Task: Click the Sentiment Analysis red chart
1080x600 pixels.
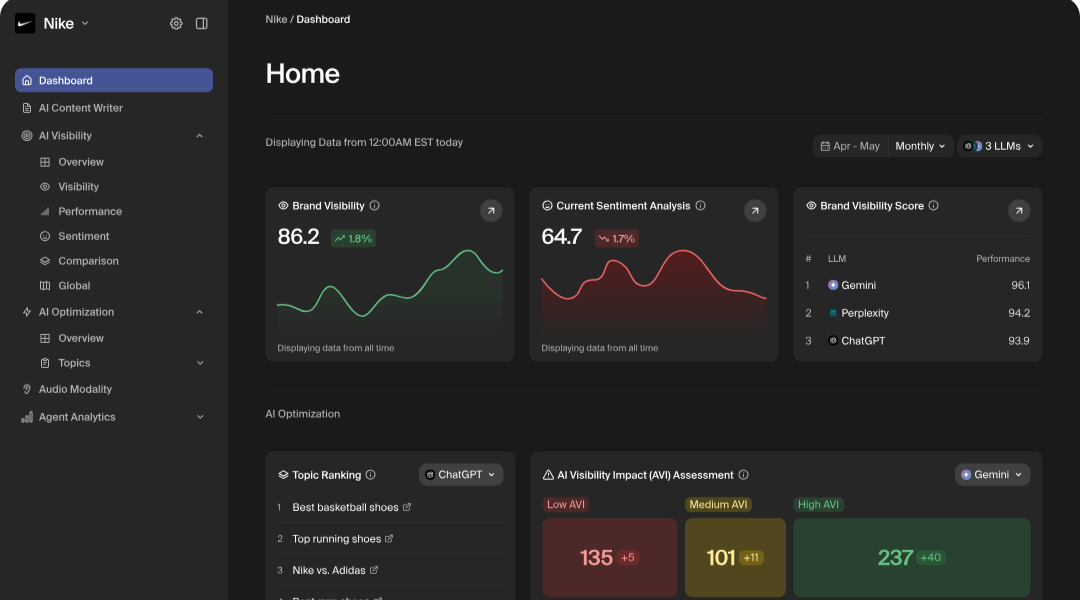Action: pyautogui.click(x=654, y=293)
